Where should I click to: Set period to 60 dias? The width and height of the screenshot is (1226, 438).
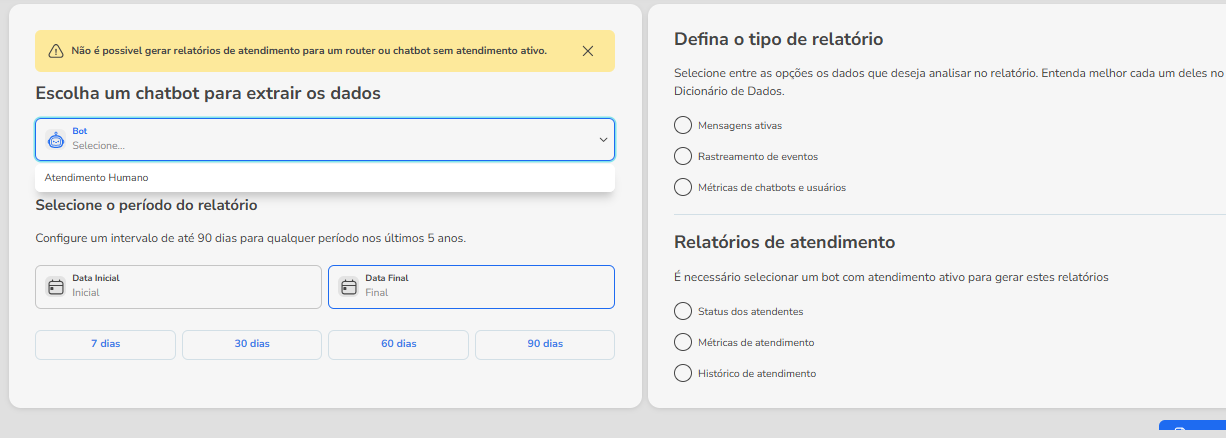[x=398, y=344]
